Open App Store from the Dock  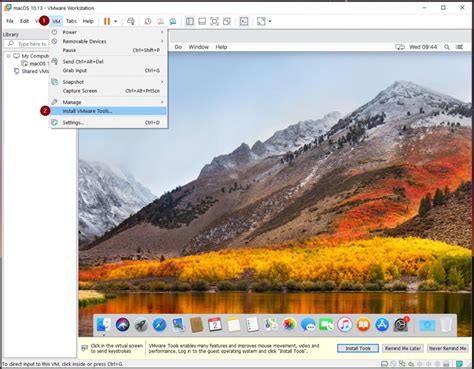coord(382,324)
